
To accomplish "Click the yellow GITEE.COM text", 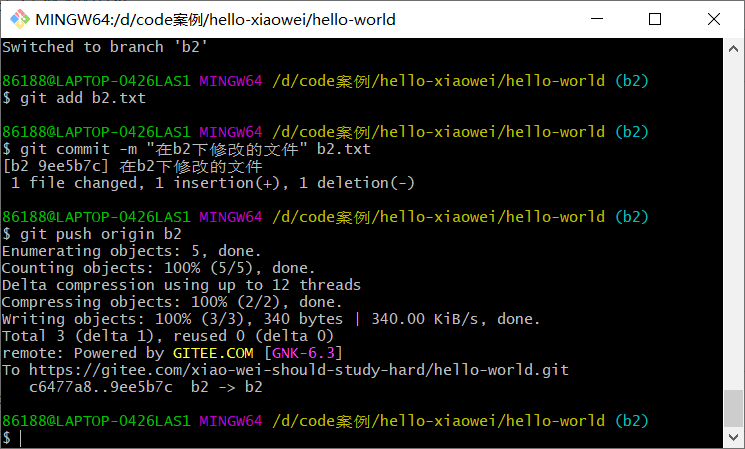I will click(213, 353).
